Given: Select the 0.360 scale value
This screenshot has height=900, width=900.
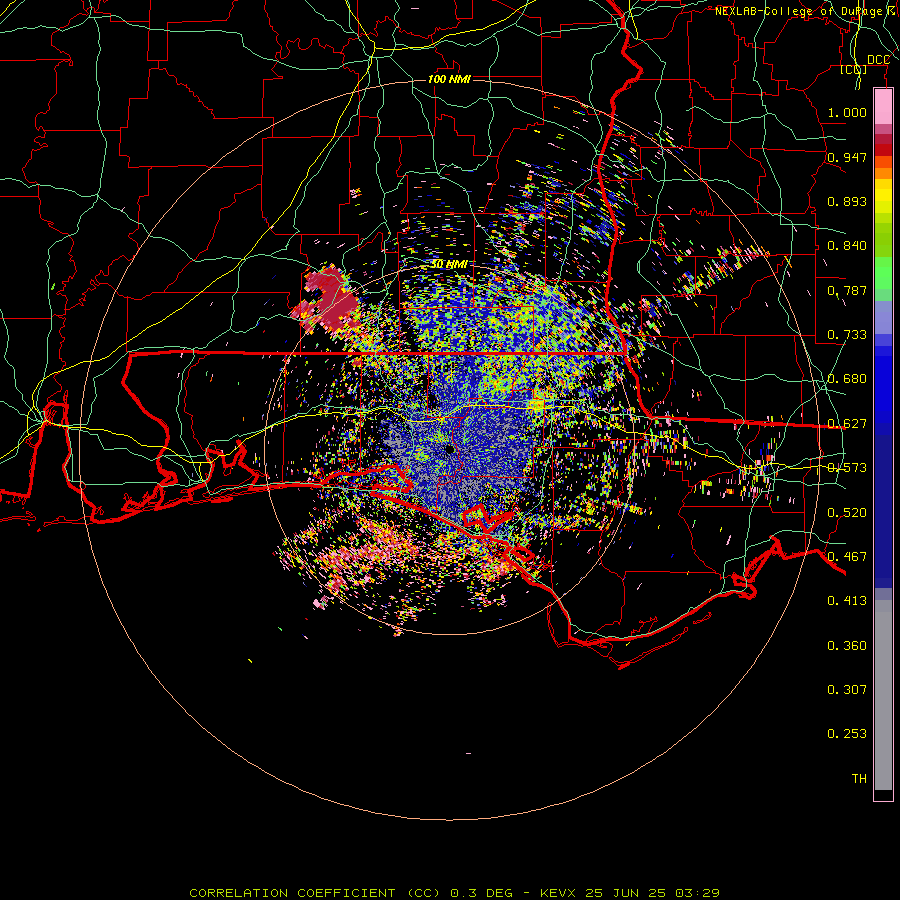Looking at the screenshot, I should click(847, 646).
